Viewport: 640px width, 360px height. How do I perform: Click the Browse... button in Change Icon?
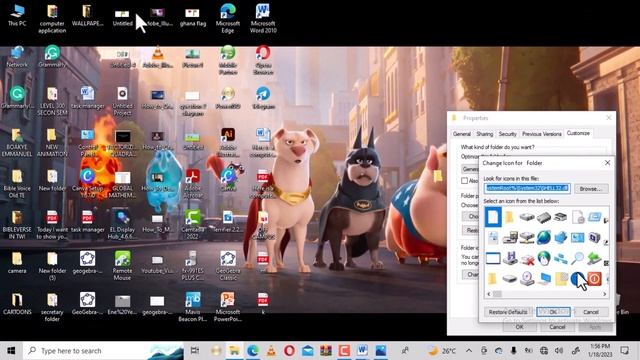591,189
